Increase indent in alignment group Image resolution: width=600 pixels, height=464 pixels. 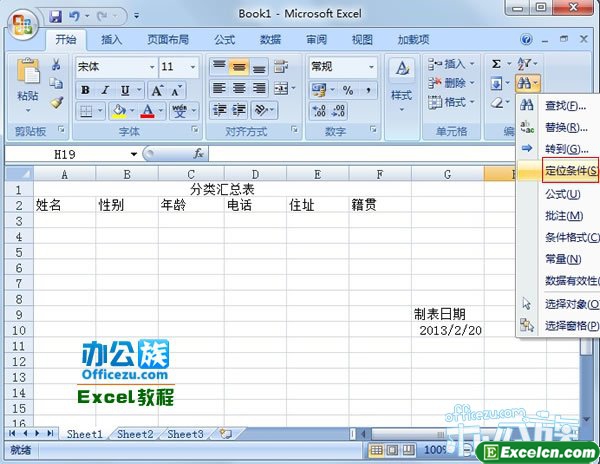(x=240, y=111)
